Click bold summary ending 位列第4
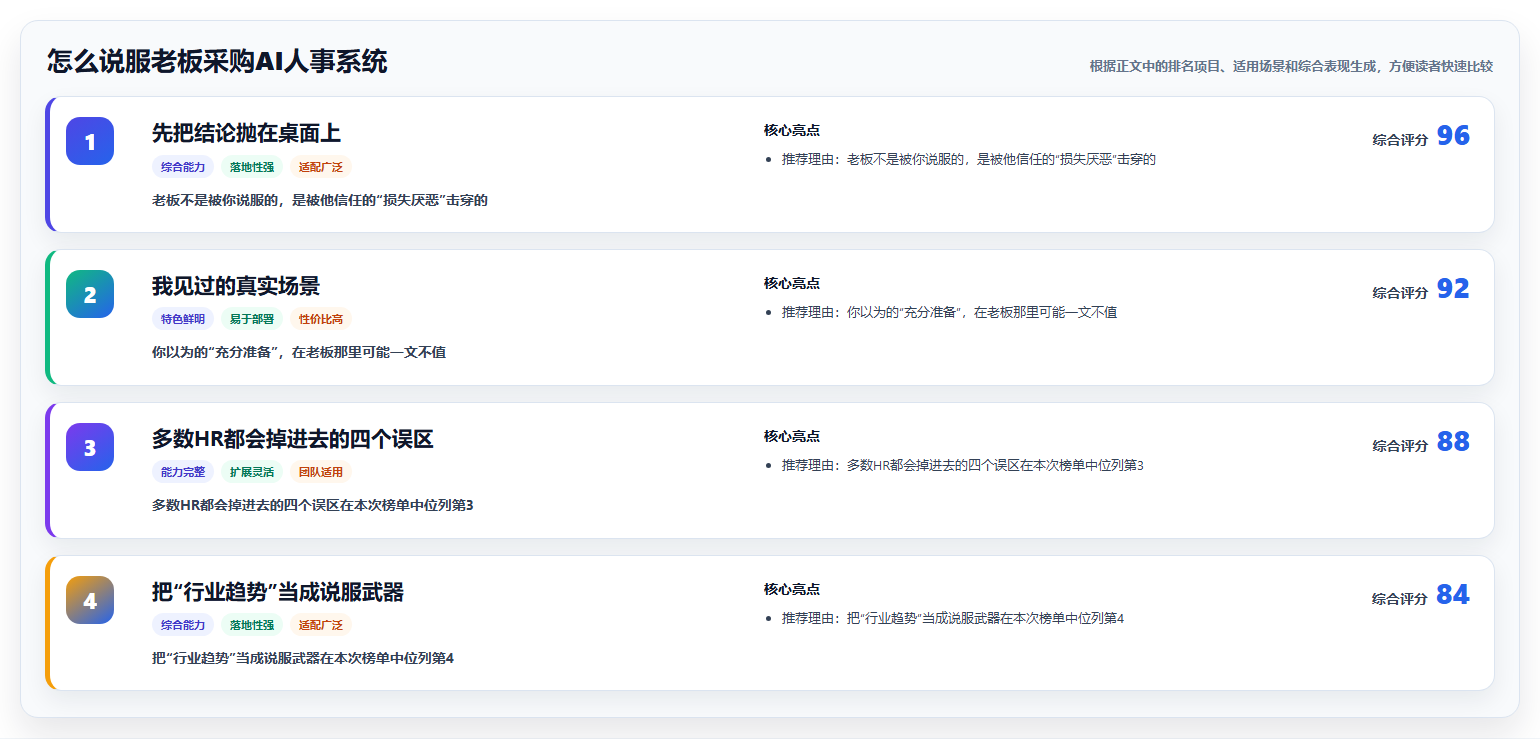 (303, 658)
